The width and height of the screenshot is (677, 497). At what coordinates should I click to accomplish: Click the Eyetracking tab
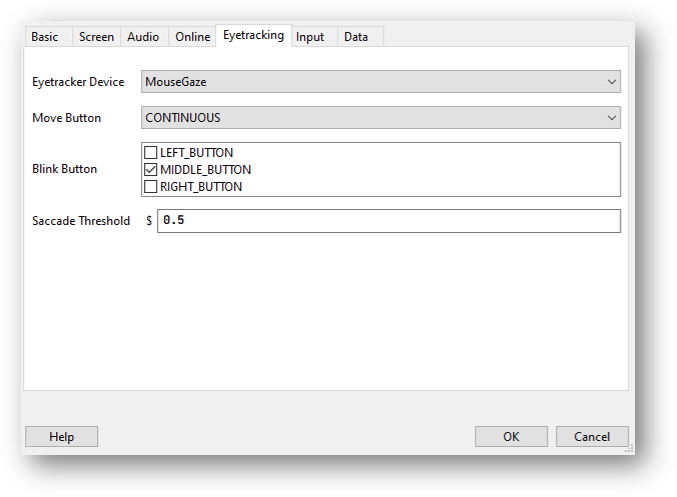click(253, 35)
